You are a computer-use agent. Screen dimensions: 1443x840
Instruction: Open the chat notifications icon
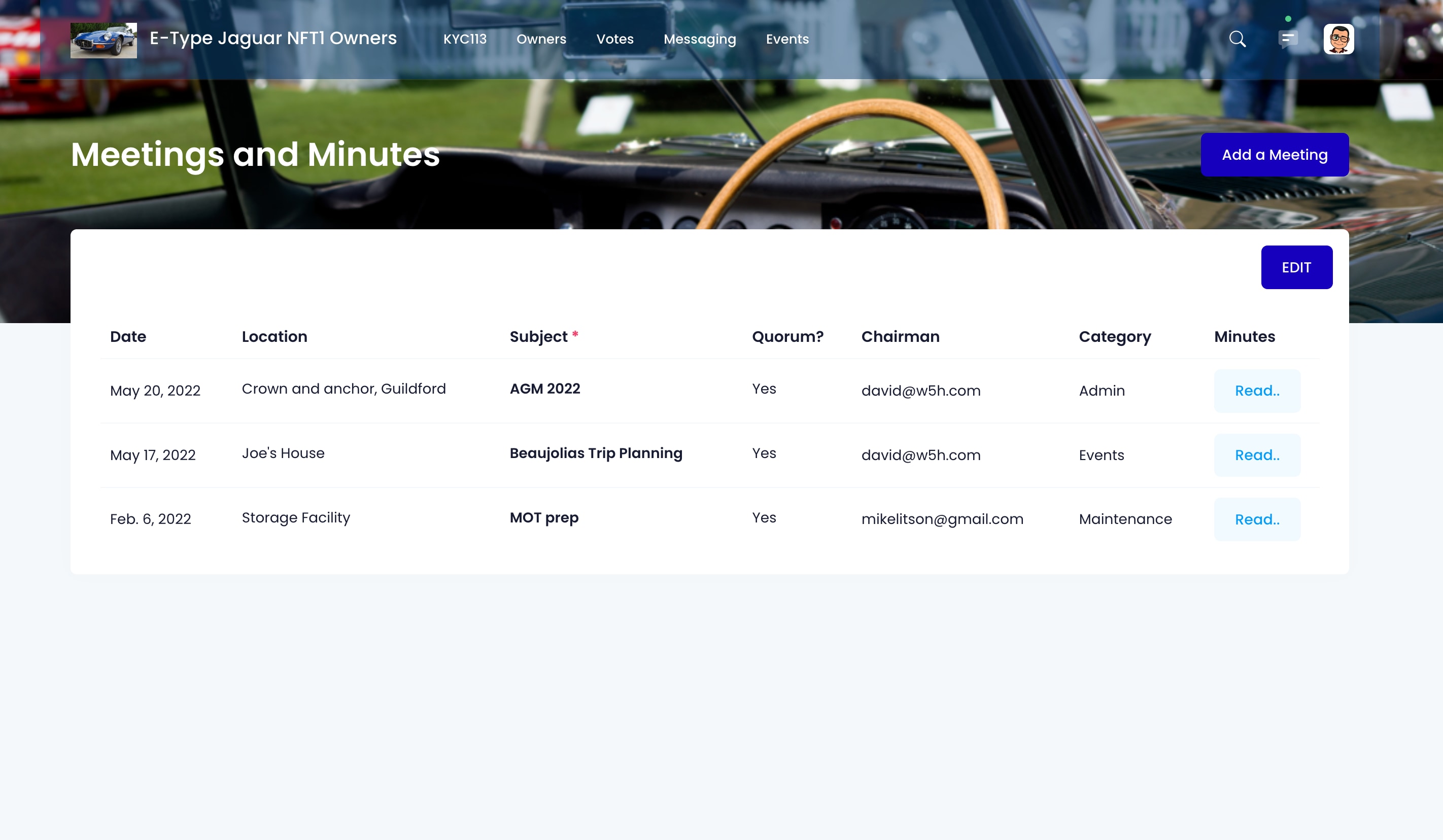click(x=1287, y=39)
